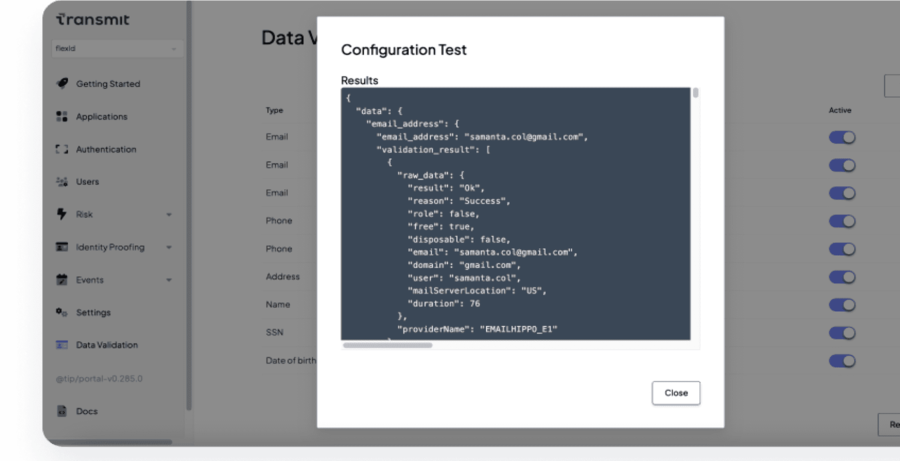Click the Address row type cell
Image resolution: width=900 pixels, height=461 pixels.
[282, 277]
